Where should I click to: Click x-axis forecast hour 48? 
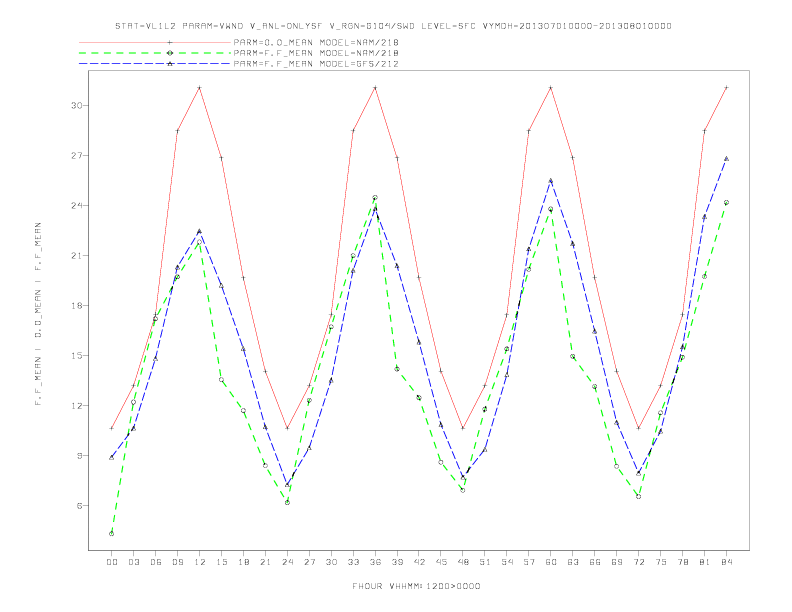[463, 562]
